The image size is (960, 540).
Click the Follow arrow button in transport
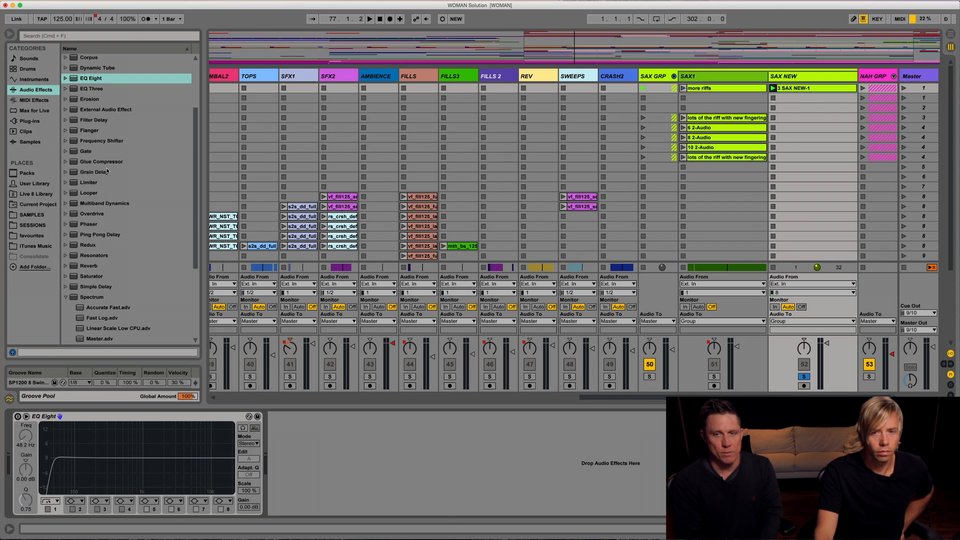(313, 19)
